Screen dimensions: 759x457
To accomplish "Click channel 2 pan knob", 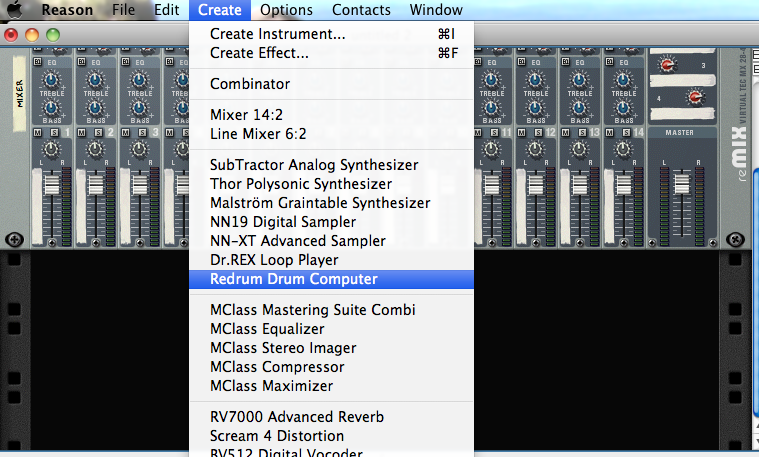I will [x=95, y=149].
